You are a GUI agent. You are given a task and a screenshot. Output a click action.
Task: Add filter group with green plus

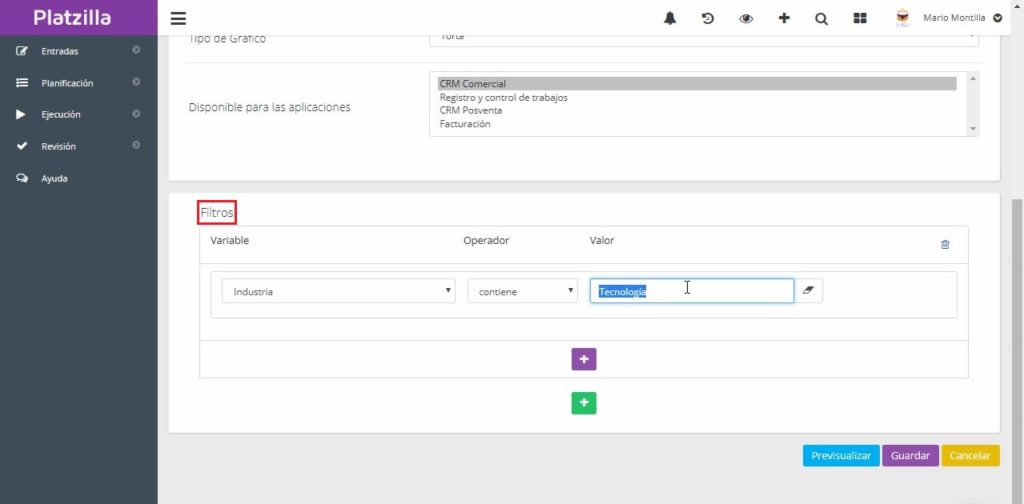pos(584,403)
